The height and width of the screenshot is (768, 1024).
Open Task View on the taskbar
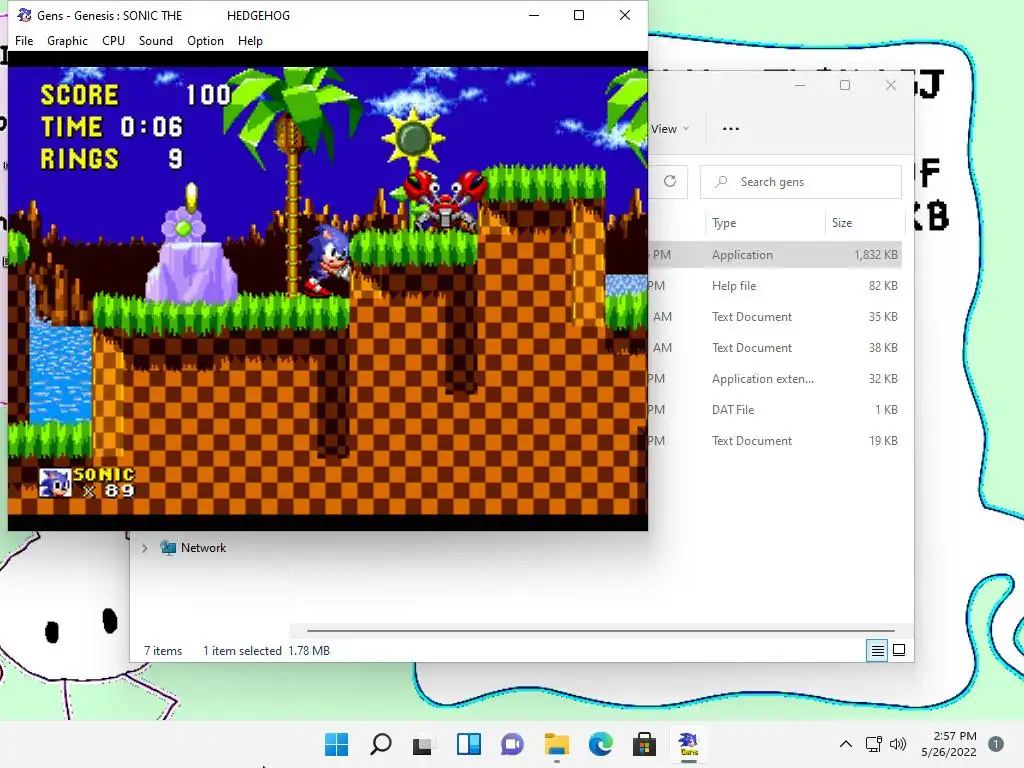point(424,744)
